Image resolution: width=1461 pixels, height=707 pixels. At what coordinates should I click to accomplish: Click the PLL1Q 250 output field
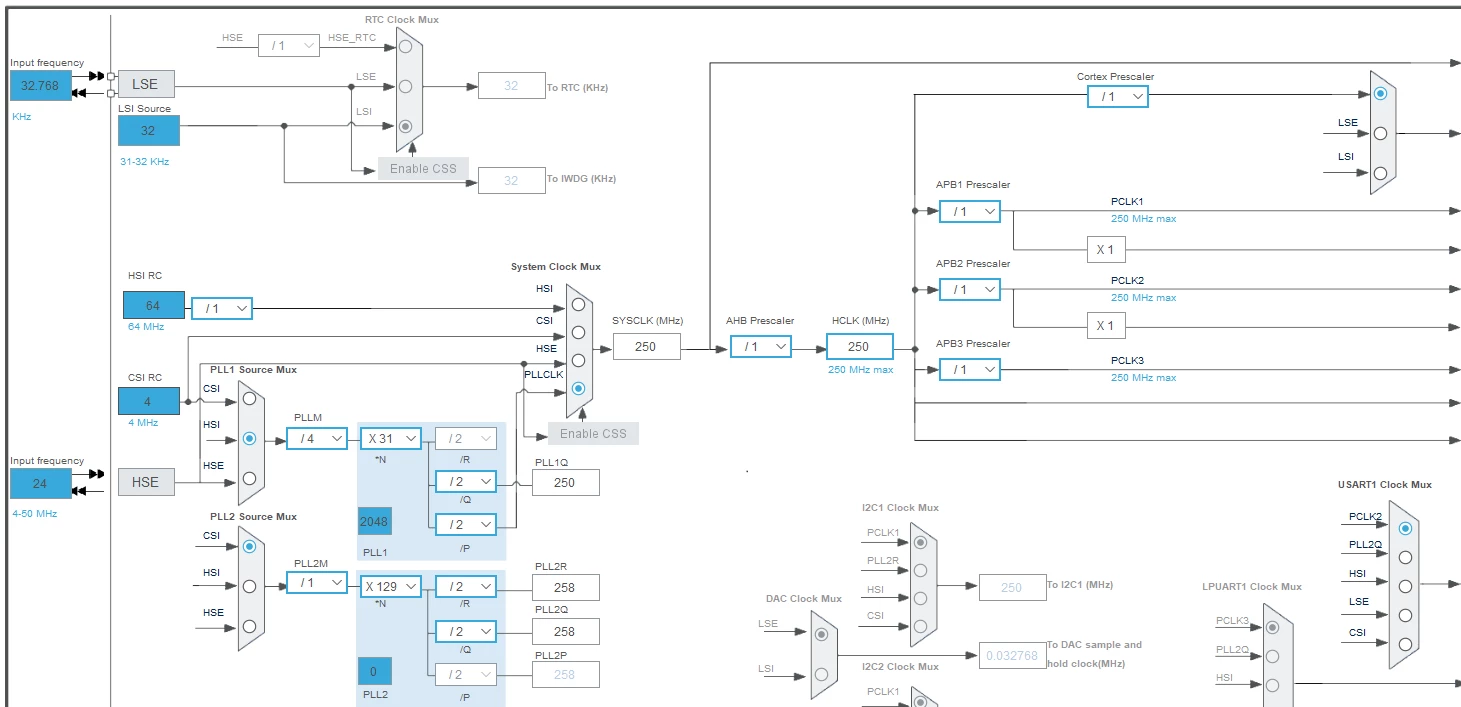pyautogui.click(x=566, y=482)
